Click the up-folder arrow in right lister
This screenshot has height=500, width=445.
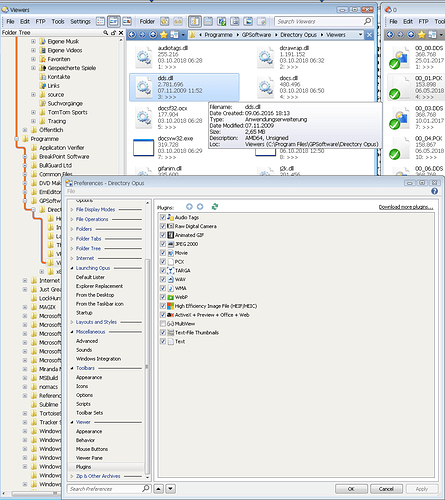click(x=411, y=34)
